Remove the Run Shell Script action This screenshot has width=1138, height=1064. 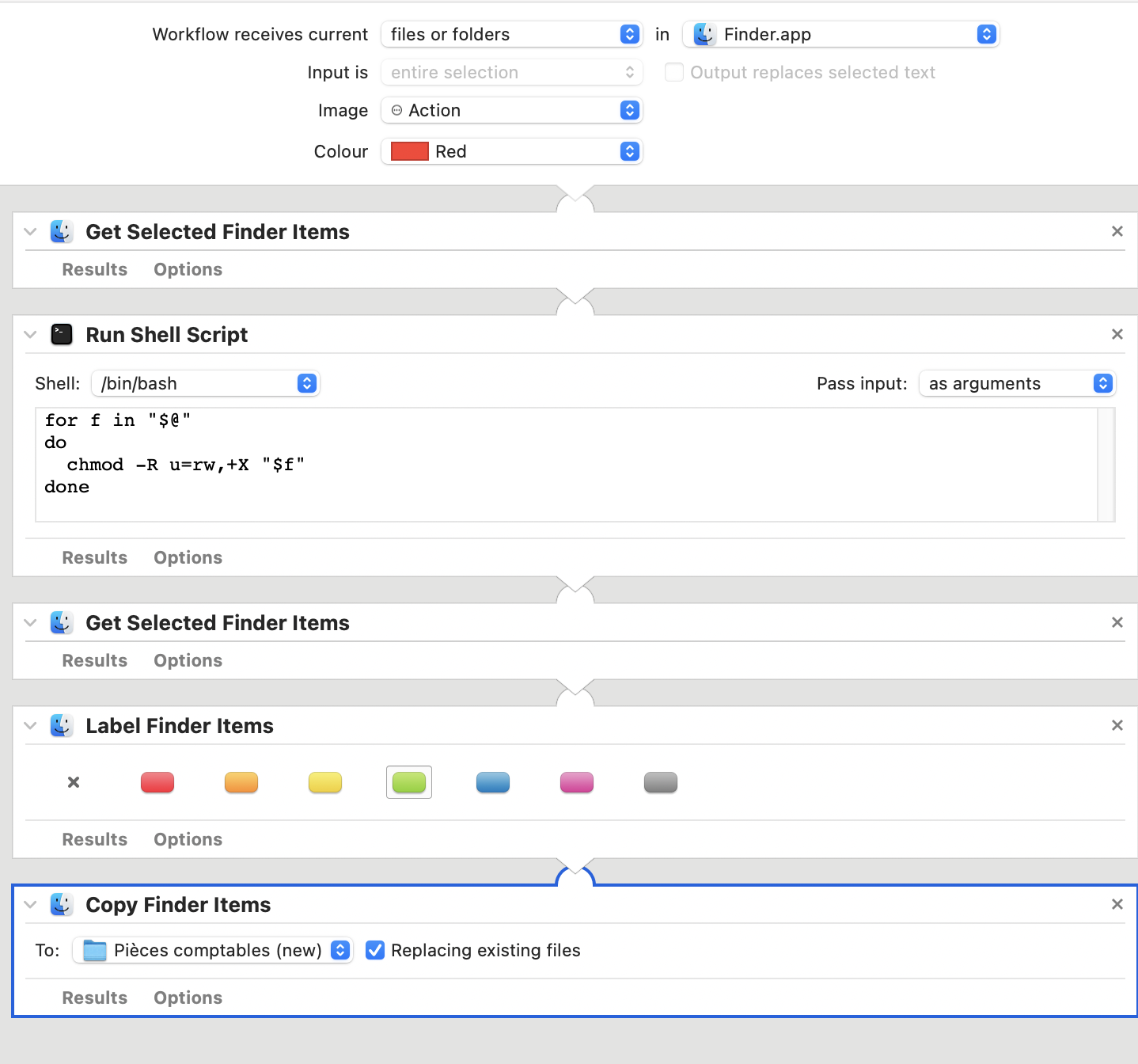click(1117, 334)
